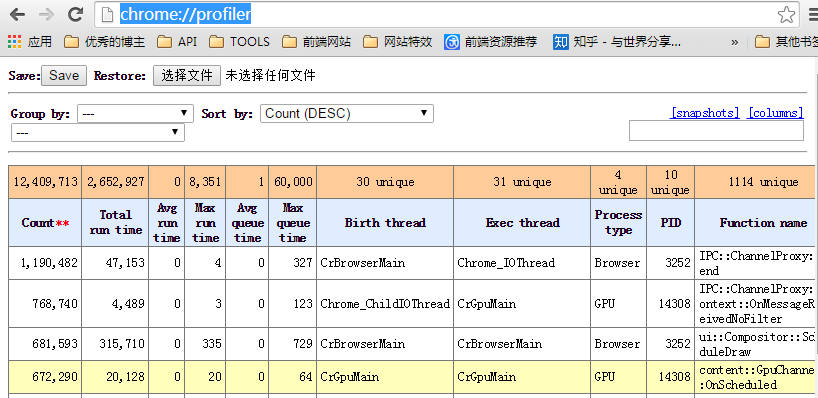818x398 pixels.
Task: Open the Chrome hamburger menu
Action: pos(812,15)
